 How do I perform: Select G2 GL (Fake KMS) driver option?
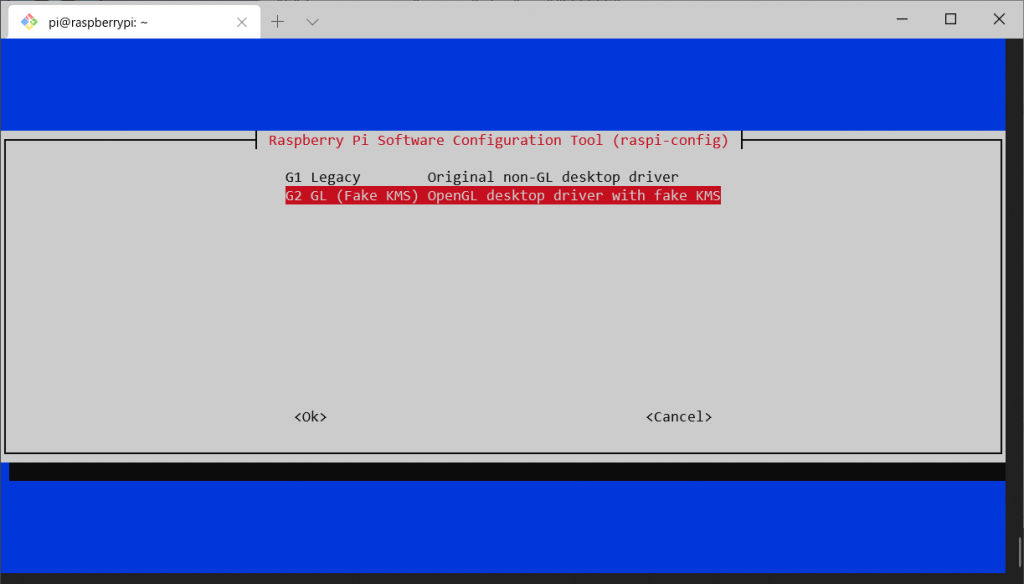click(x=503, y=195)
